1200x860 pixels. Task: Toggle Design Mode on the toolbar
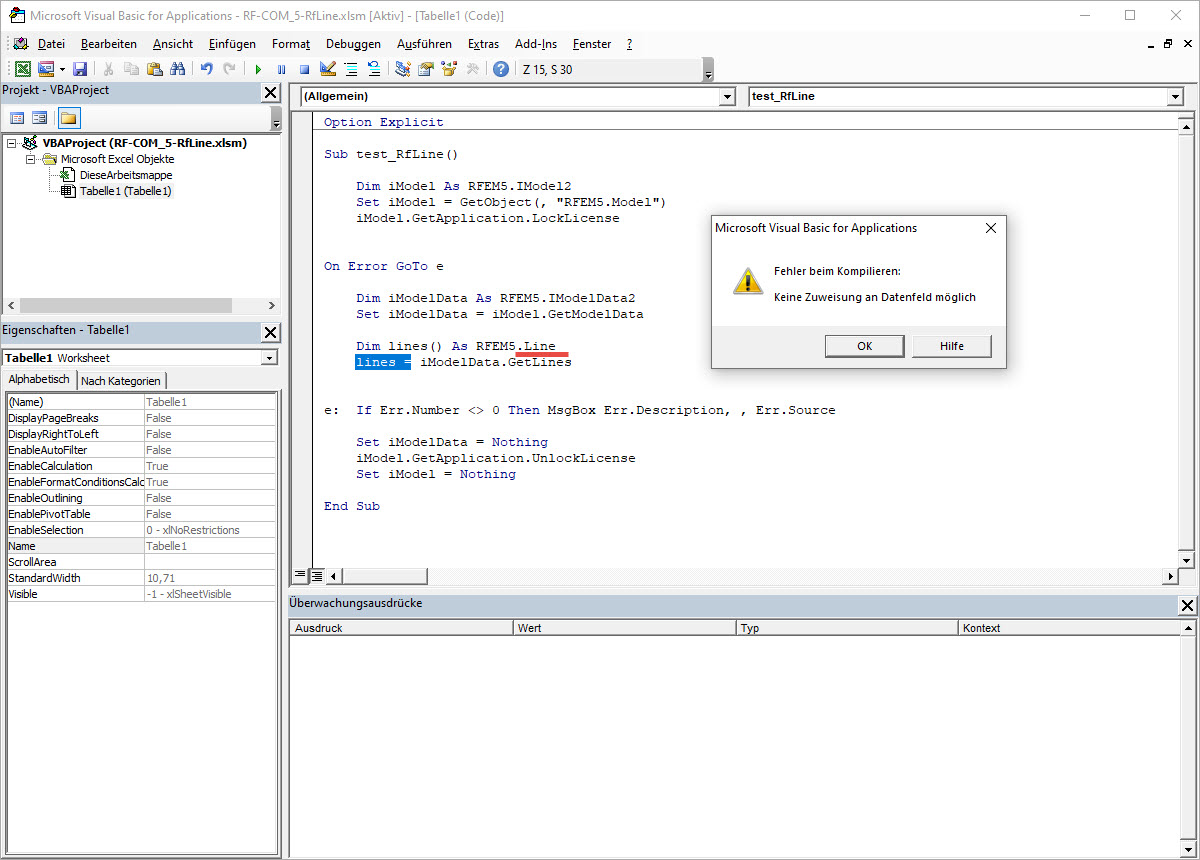point(328,68)
